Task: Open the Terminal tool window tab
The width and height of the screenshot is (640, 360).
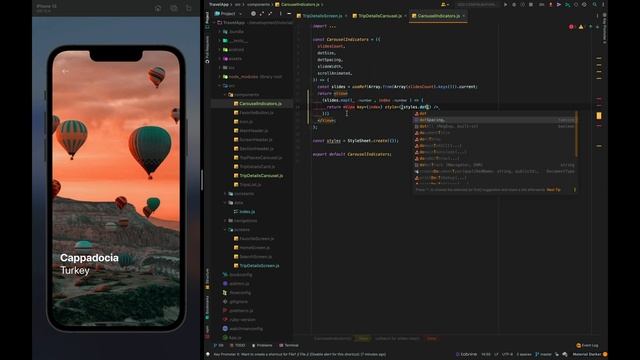Action: 289,345
